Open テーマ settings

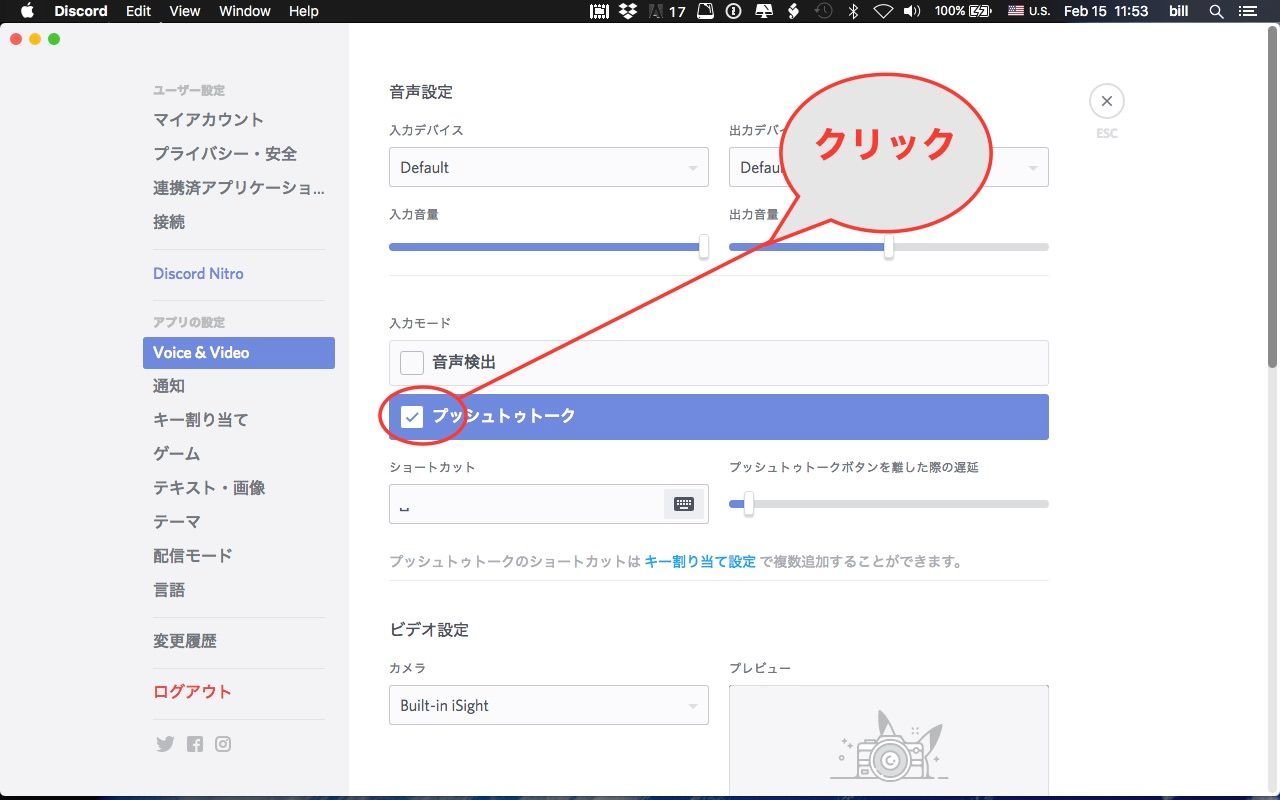coord(177,522)
